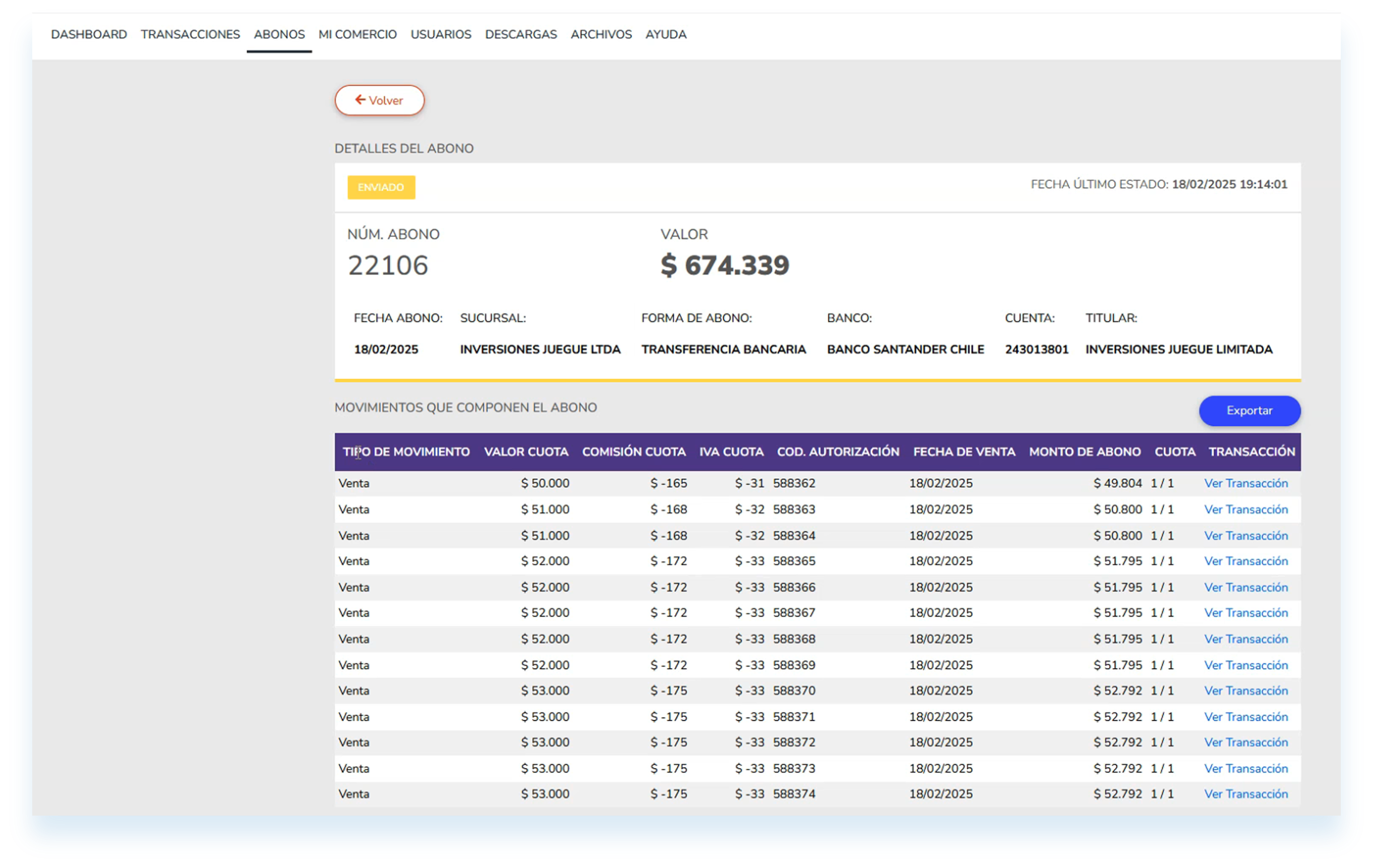View the transaction with code 588365
1374x868 pixels.
(1246, 561)
